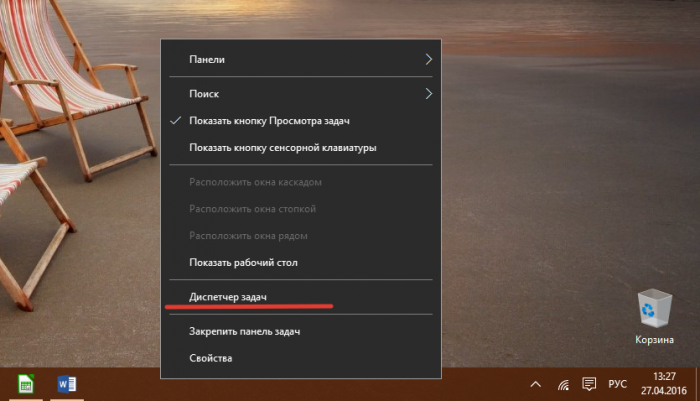Enable Показать кнопку сенсорной клавиатуры
The height and width of the screenshot is (401, 700).
[x=282, y=148]
